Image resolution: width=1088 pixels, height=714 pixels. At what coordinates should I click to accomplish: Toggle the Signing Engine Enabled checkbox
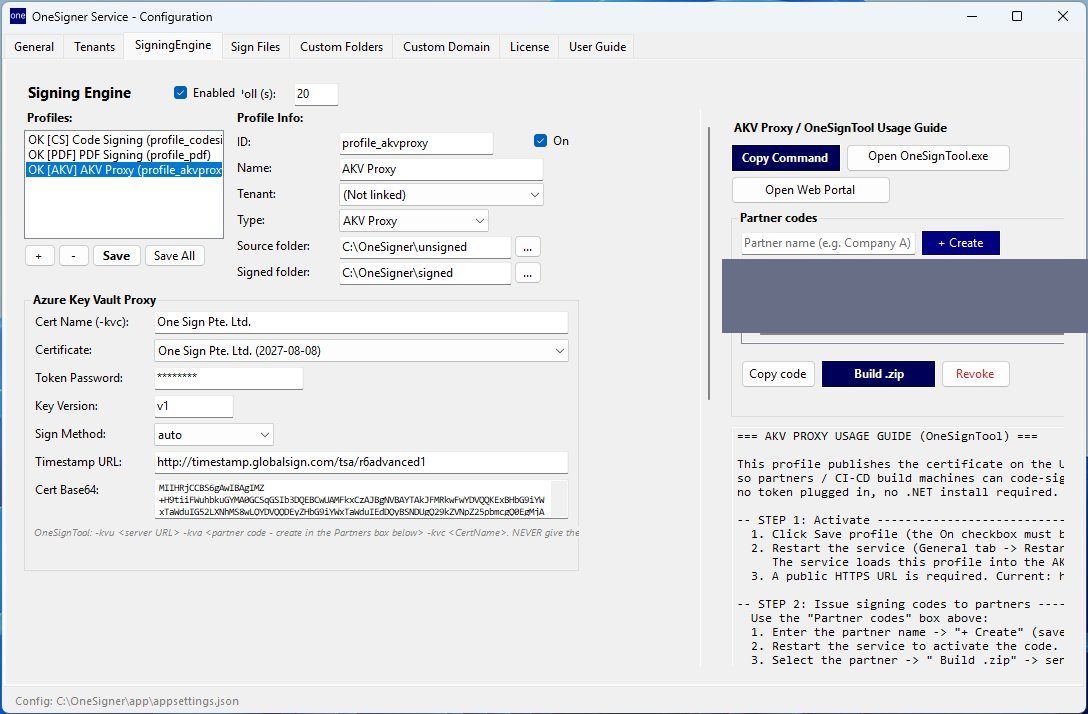tap(180, 93)
